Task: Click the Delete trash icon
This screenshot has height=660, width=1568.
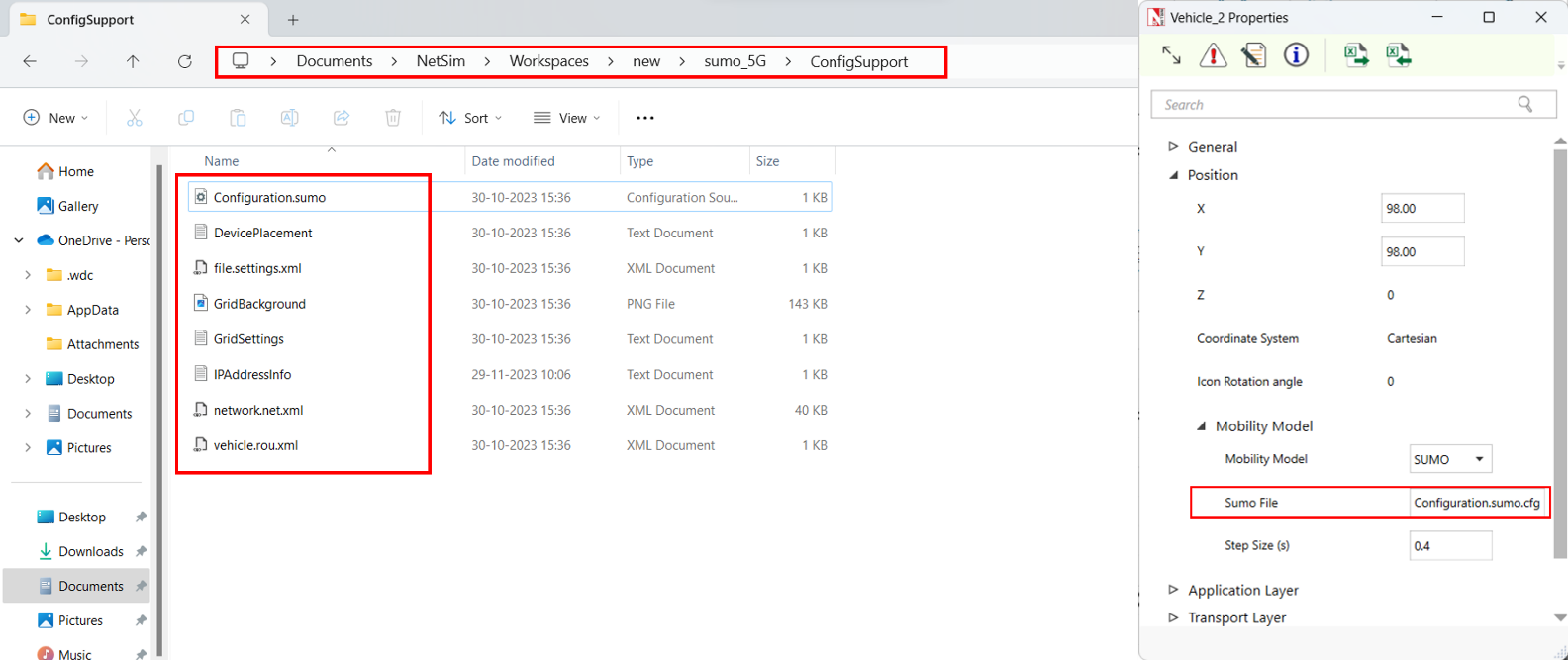Action: pos(393,118)
